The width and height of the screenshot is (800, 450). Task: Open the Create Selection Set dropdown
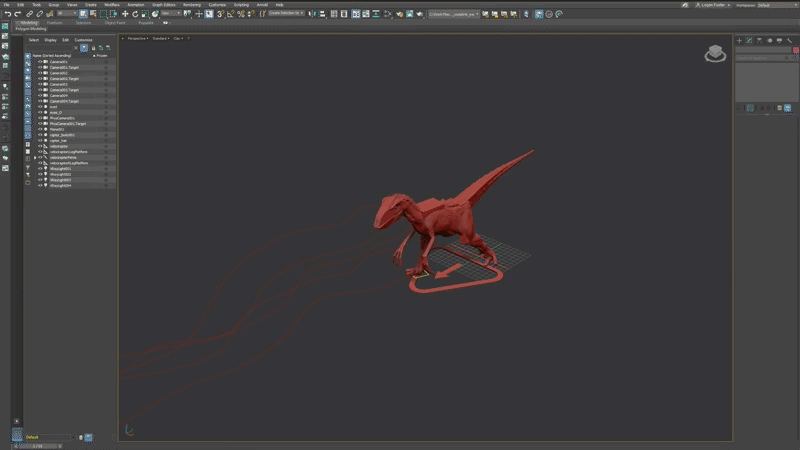click(286, 14)
